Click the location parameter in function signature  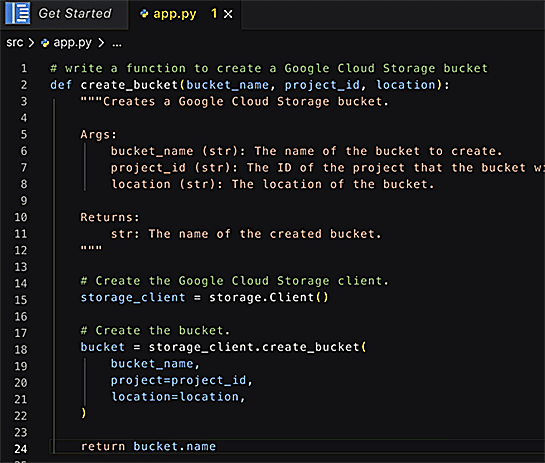click(x=406, y=85)
